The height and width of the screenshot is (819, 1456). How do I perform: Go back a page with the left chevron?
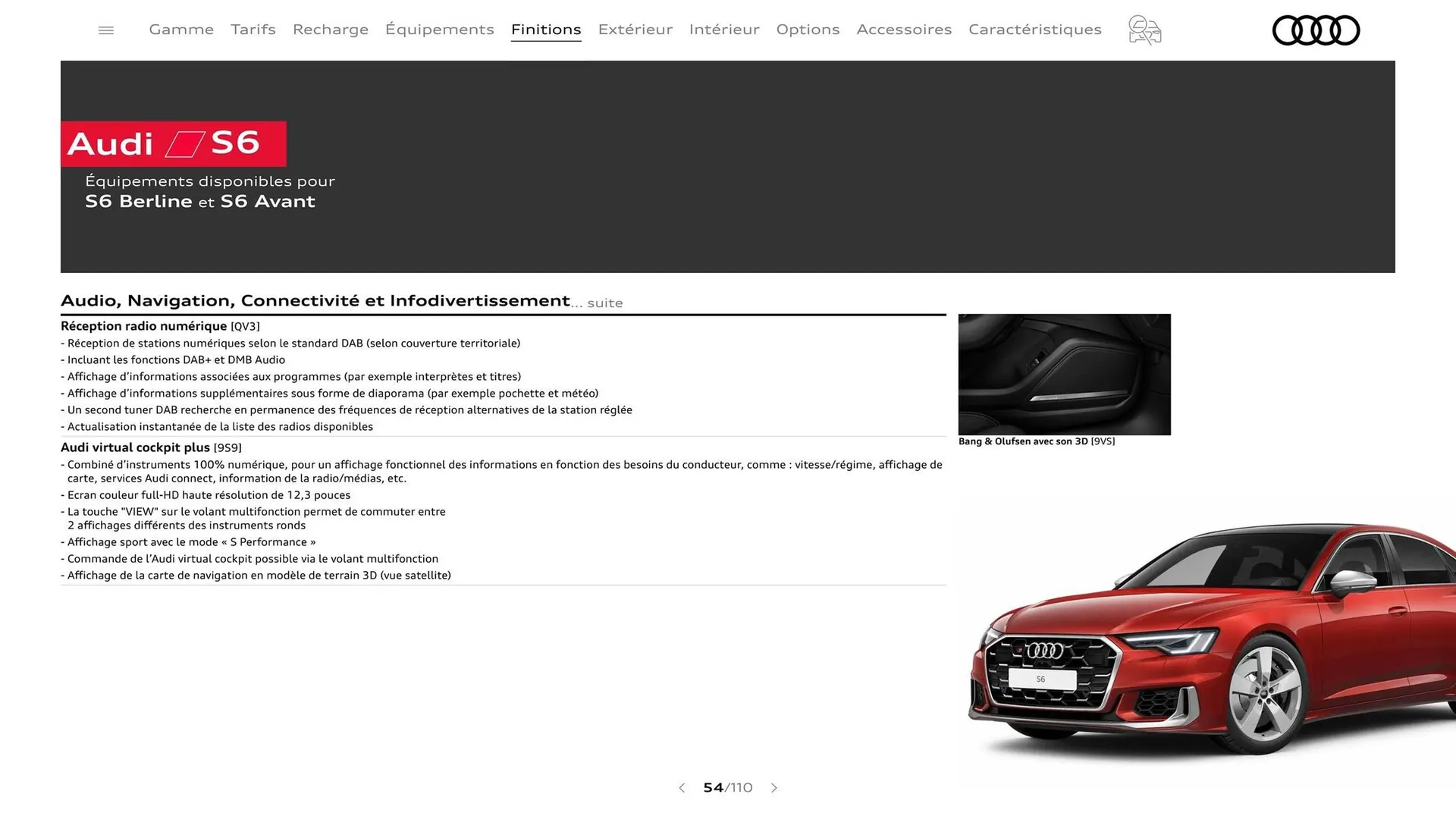point(681,788)
